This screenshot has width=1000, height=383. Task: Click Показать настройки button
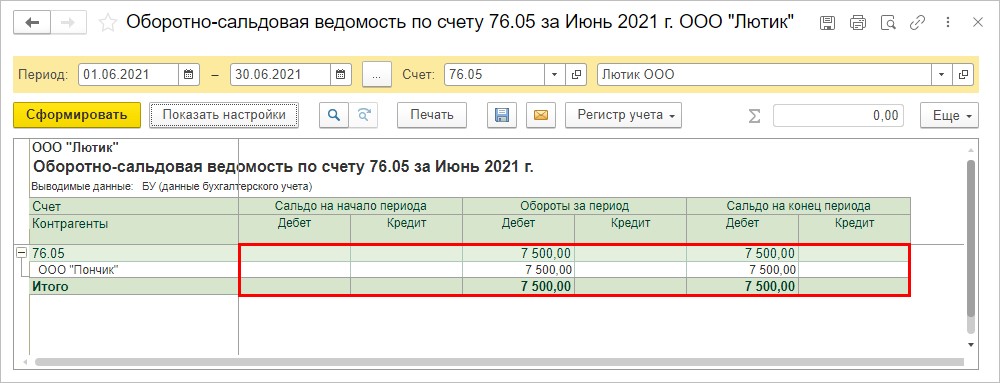pyautogui.click(x=224, y=115)
